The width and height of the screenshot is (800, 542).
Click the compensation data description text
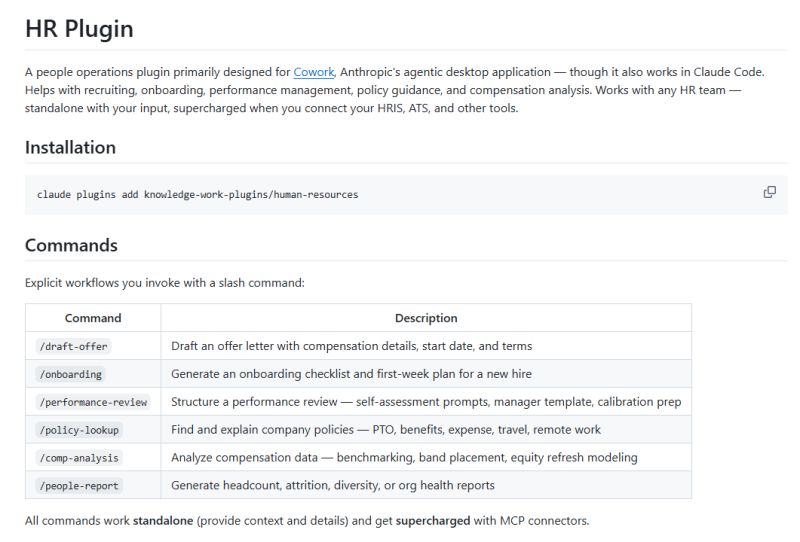point(404,458)
